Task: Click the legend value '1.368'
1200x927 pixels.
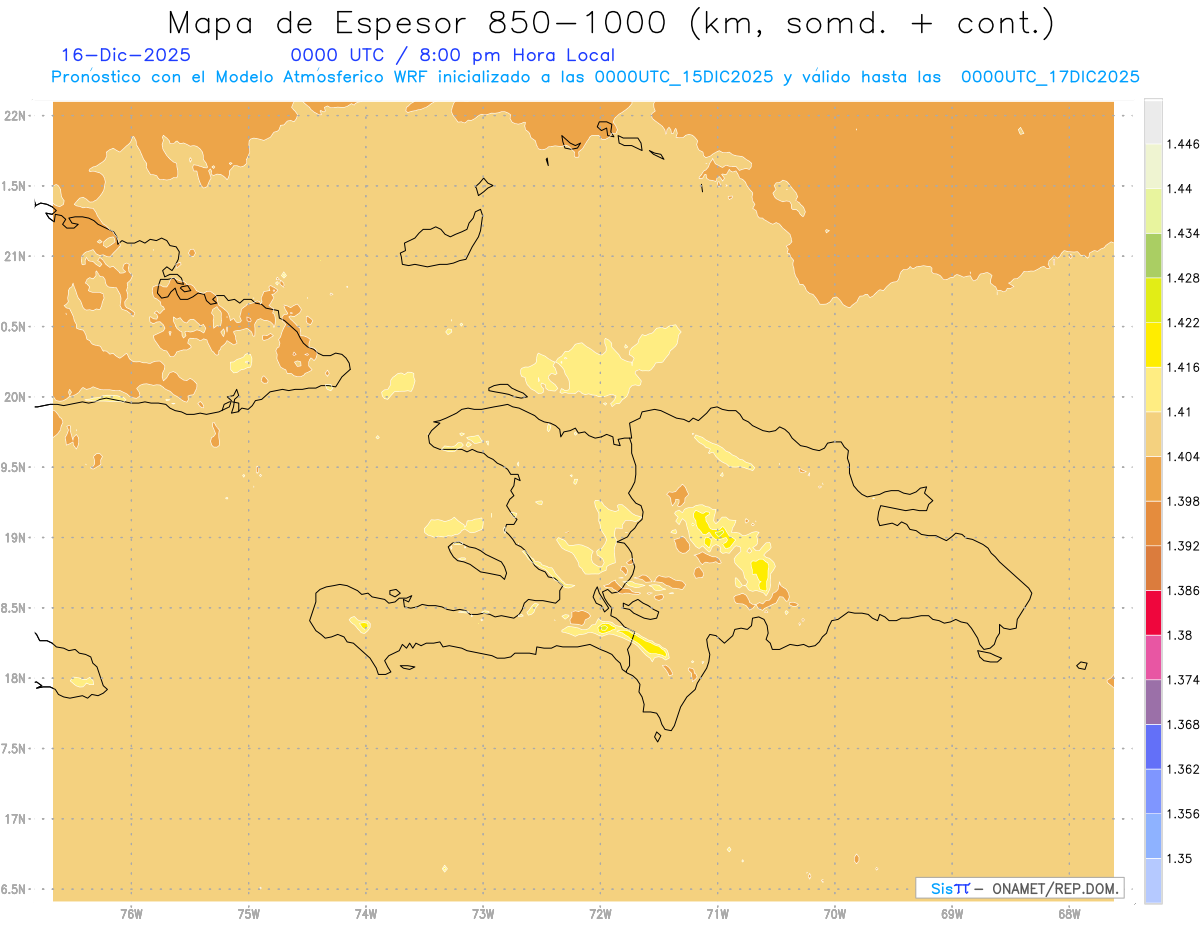Action: pos(1183,724)
